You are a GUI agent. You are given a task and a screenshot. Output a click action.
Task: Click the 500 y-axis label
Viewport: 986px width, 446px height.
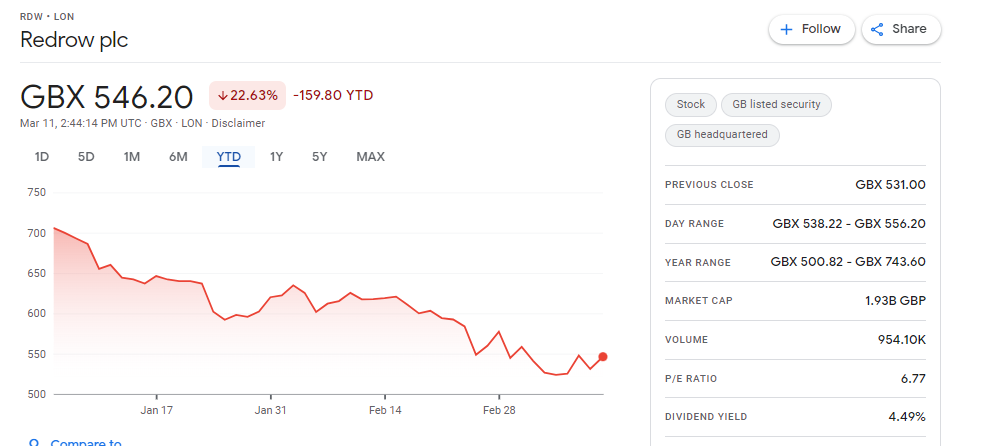pos(37,394)
